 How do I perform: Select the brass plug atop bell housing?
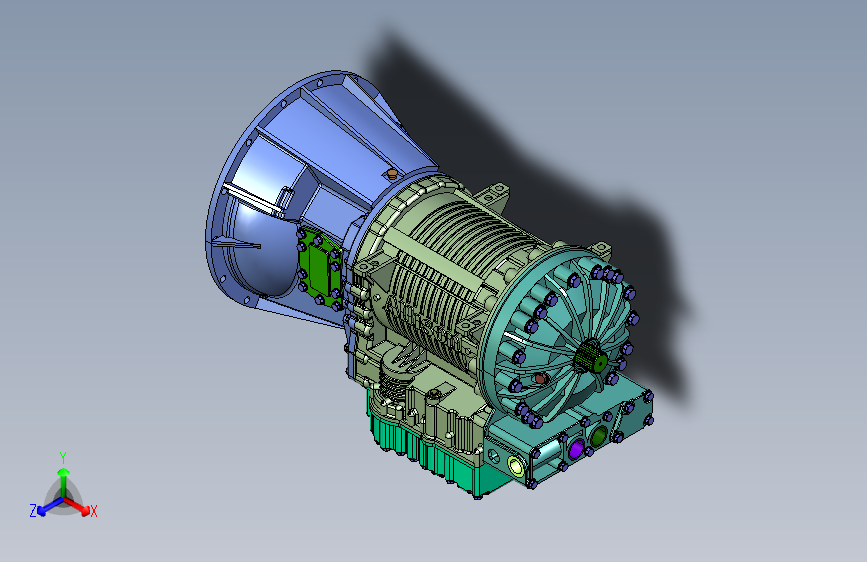(391, 174)
